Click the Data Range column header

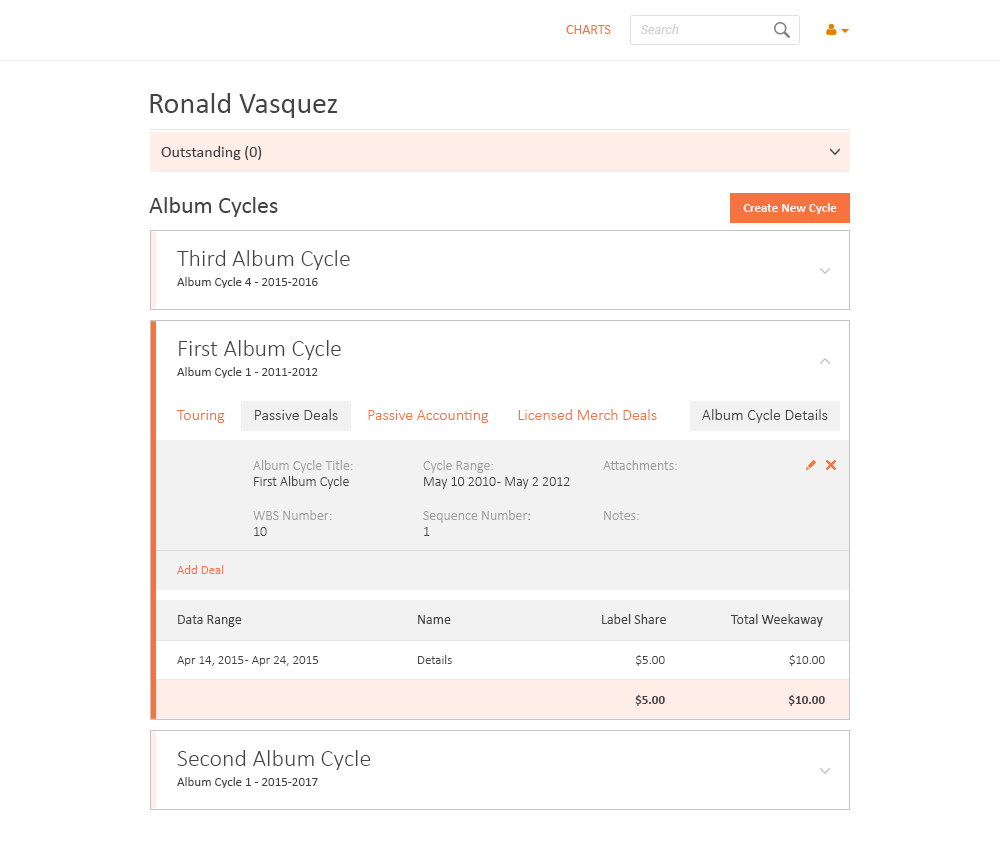(209, 620)
